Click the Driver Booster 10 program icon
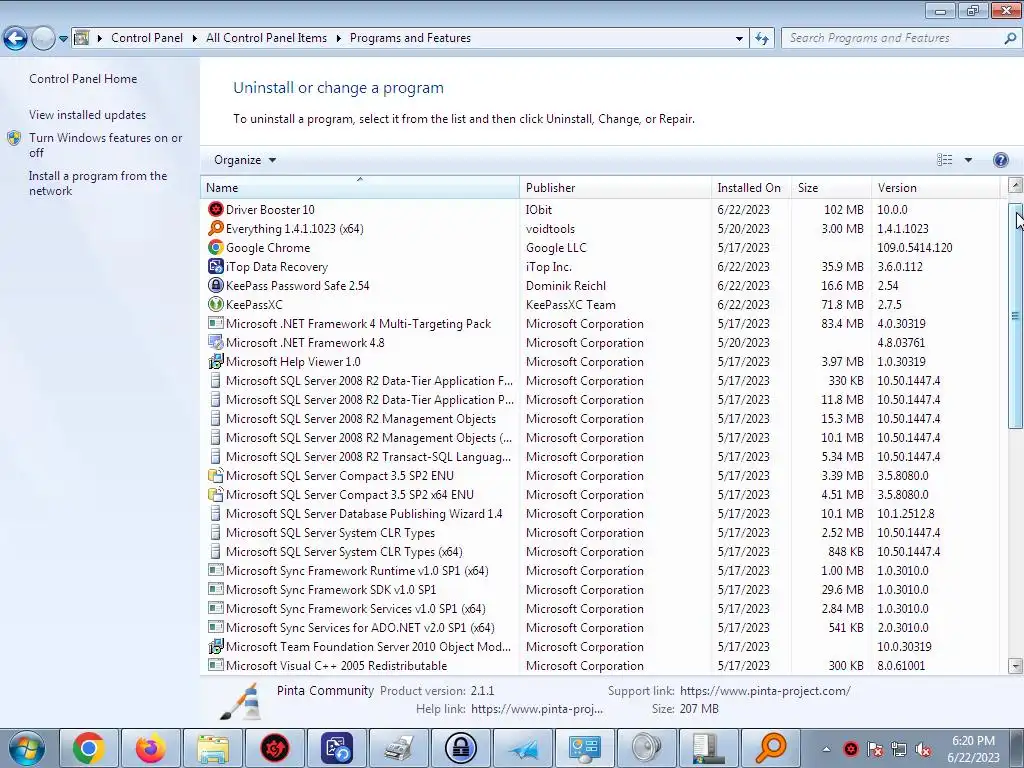Image resolution: width=1024 pixels, height=768 pixels. click(x=216, y=210)
